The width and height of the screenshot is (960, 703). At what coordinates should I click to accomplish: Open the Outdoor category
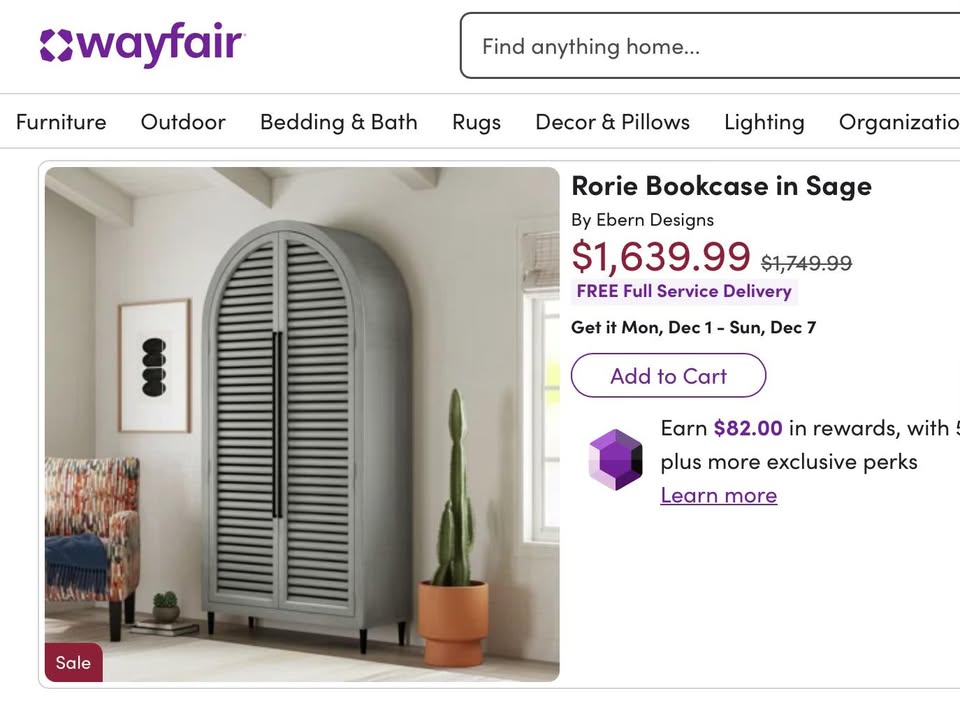183,122
